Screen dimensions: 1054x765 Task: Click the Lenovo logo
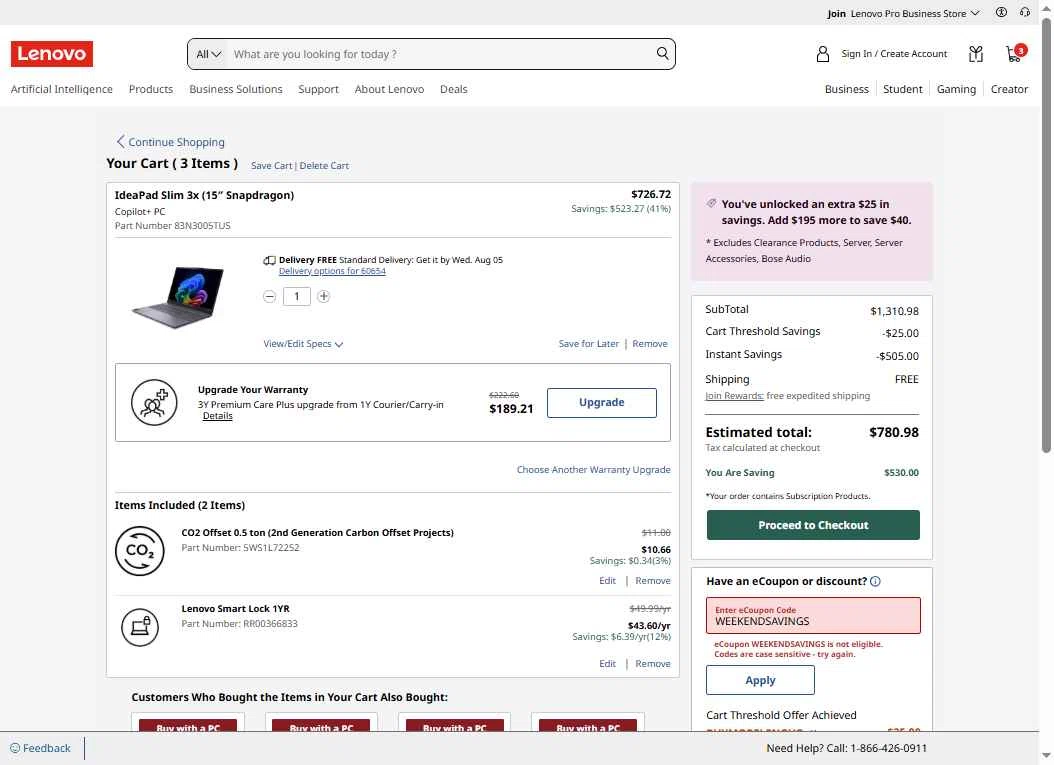click(52, 54)
